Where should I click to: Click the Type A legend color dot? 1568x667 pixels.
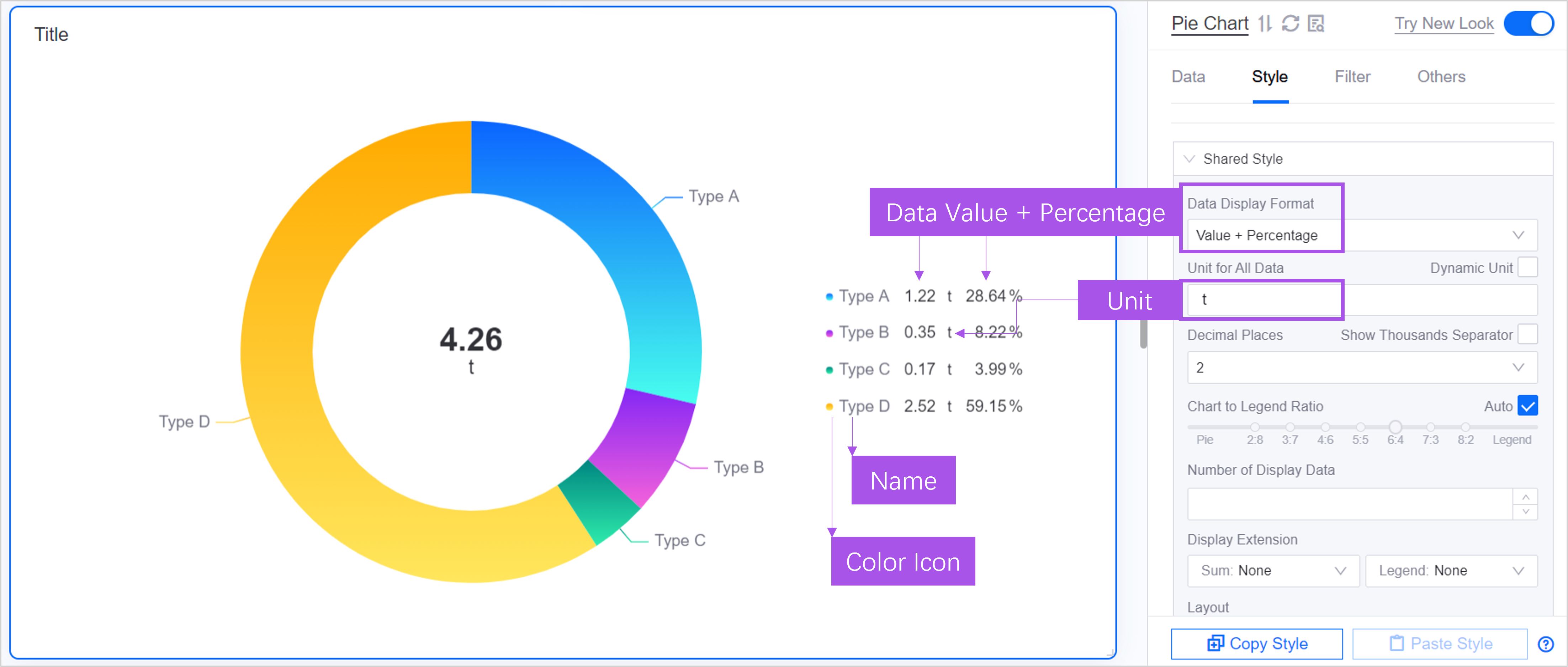pos(829,297)
